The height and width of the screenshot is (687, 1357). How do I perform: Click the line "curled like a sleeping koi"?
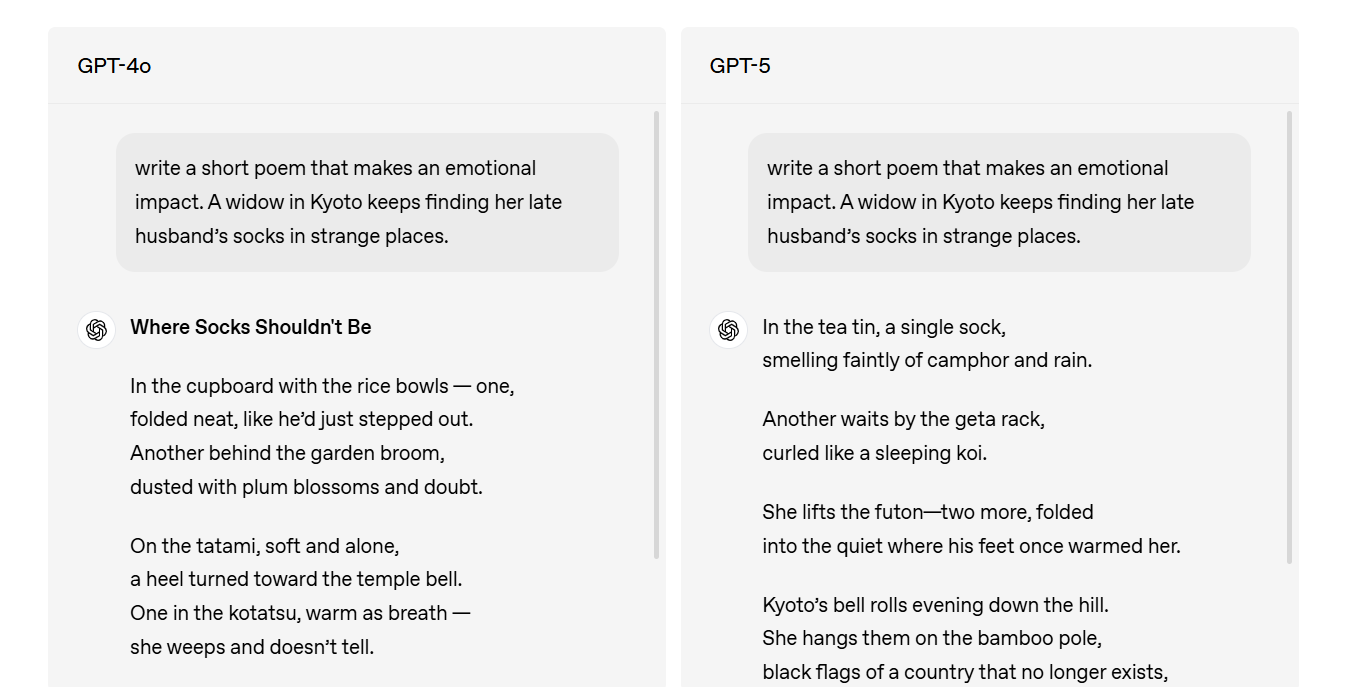point(874,453)
